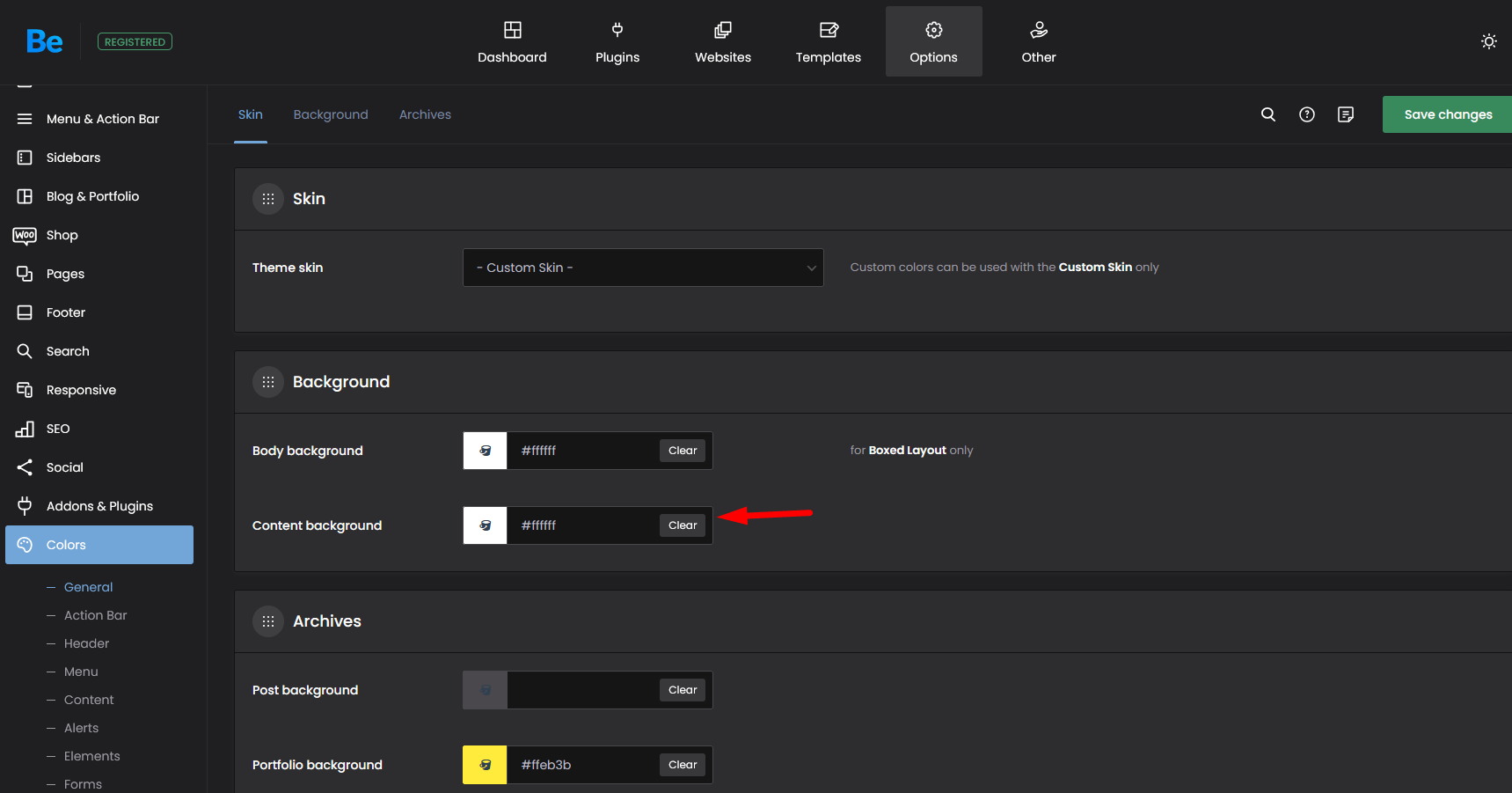Open the Templates section
This screenshot has width=1512, height=793.
click(829, 41)
